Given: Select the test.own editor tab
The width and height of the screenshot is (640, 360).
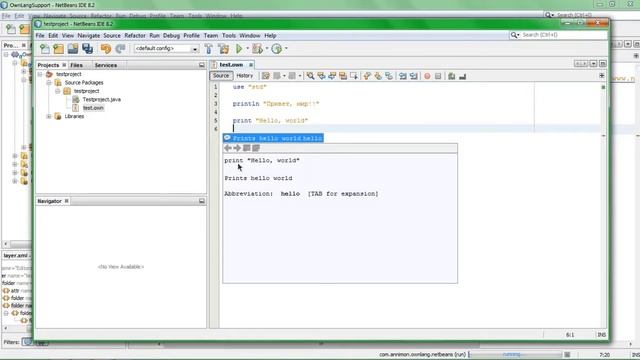Looking at the screenshot, I should [x=231, y=65].
